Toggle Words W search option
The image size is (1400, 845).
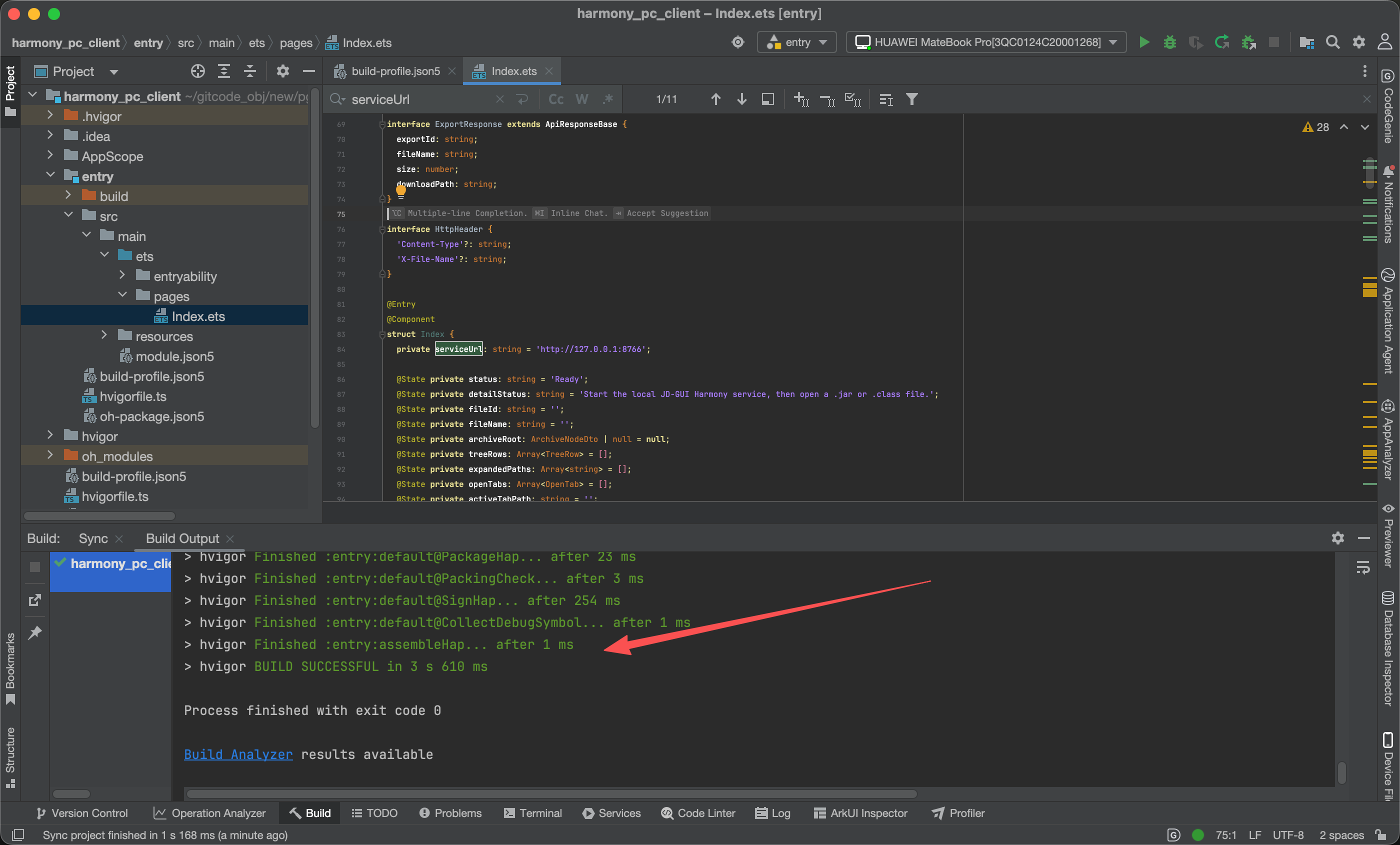[581, 99]
